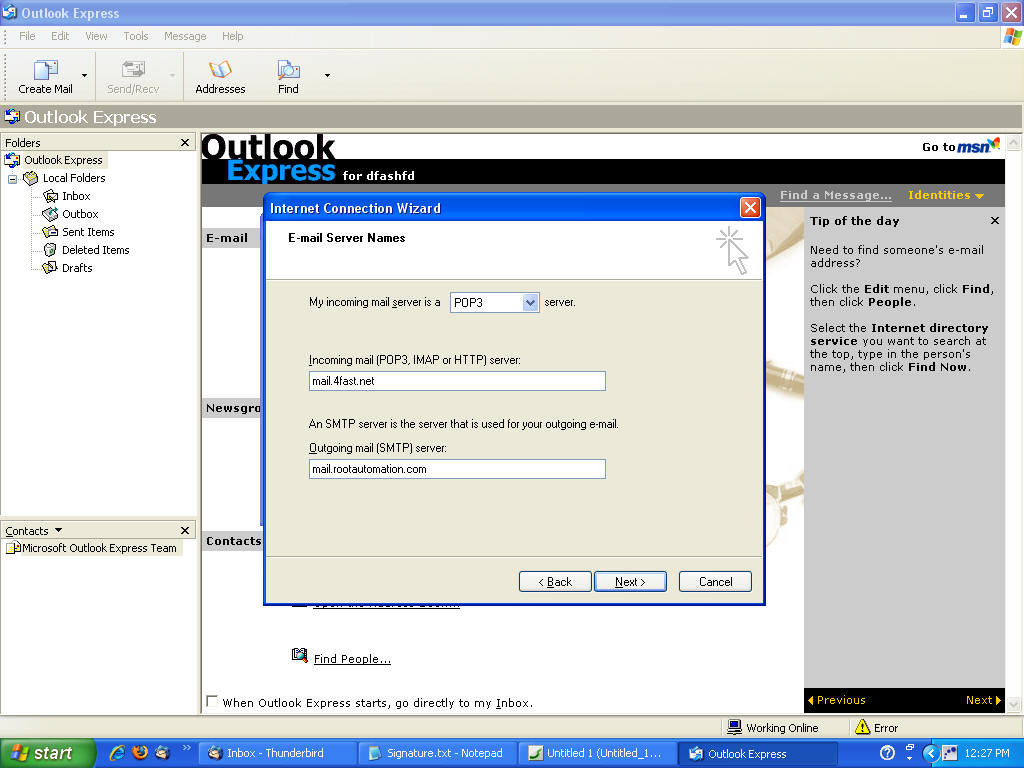The height and width of the screenshot is (768, 1024).
Task: Open the Drafts folder icon
Action: pyautogui.click(x=50, y=268)
